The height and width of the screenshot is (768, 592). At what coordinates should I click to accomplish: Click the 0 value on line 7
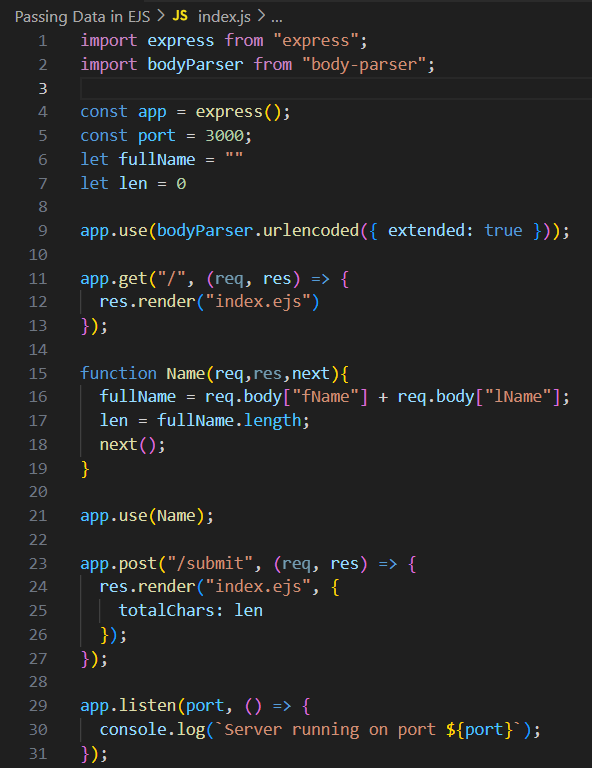click(181, 184)
